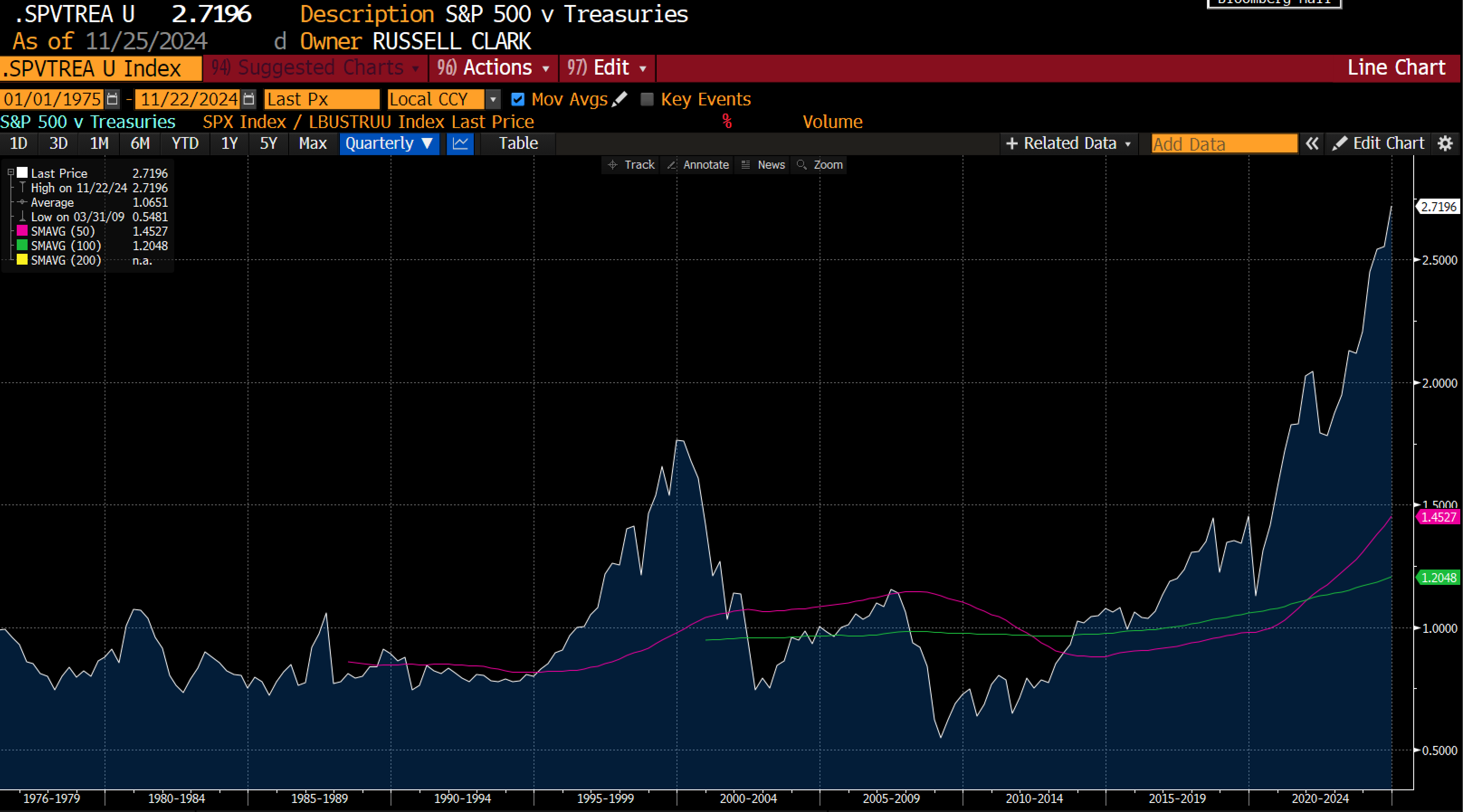Select the 1Y range tab
The width and height of the screenshot is (1463, 812).
point(229,144)
